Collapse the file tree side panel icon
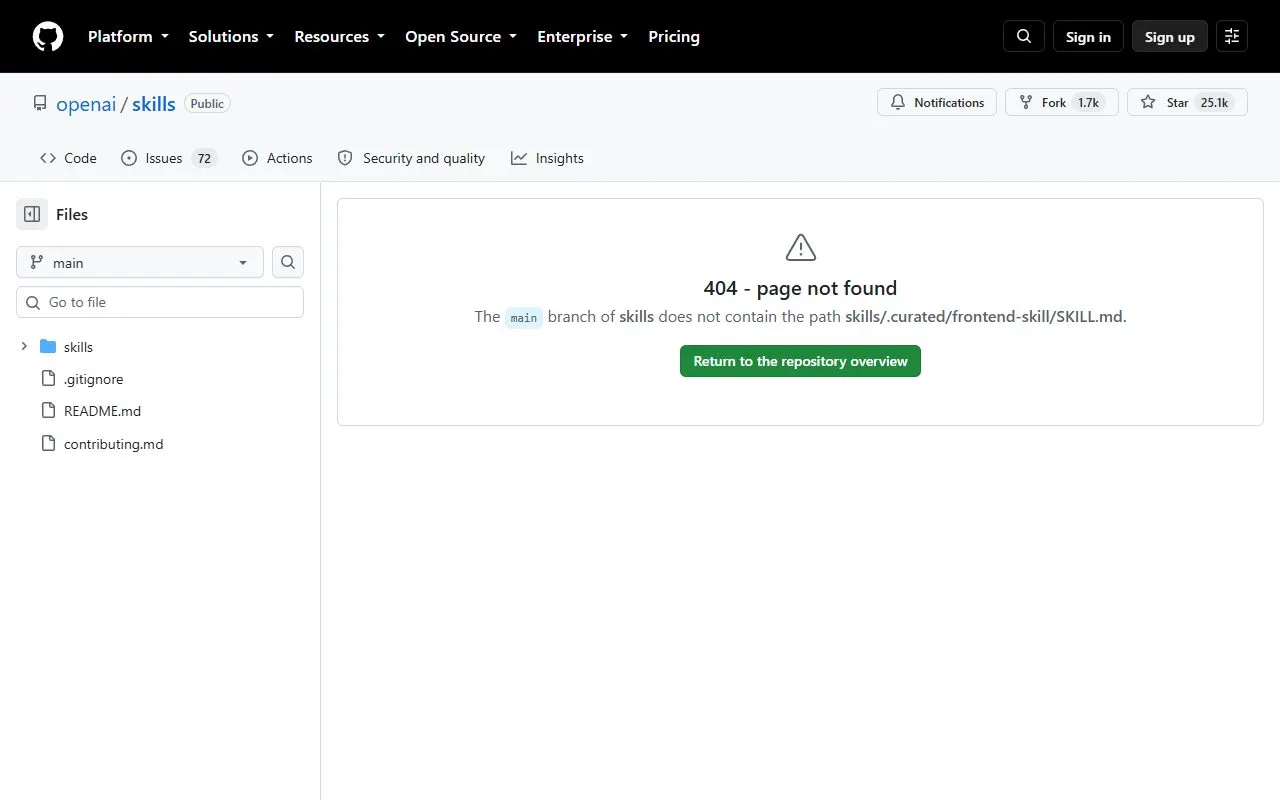The height and width of the screenshot is (800, 1280). [32, 214]
